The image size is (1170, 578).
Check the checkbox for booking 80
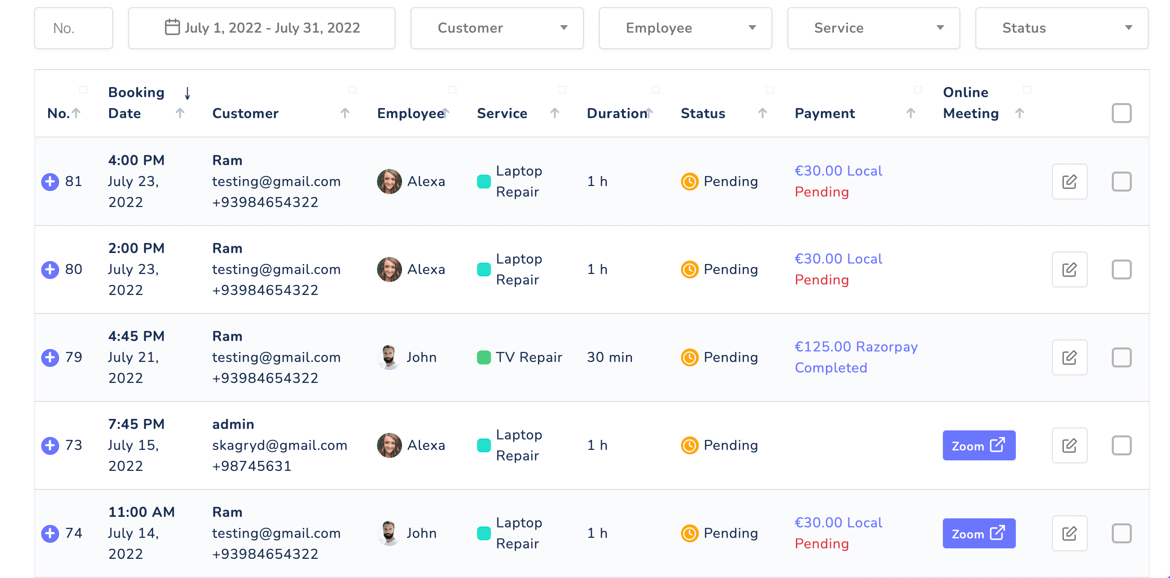[1121, 270]
